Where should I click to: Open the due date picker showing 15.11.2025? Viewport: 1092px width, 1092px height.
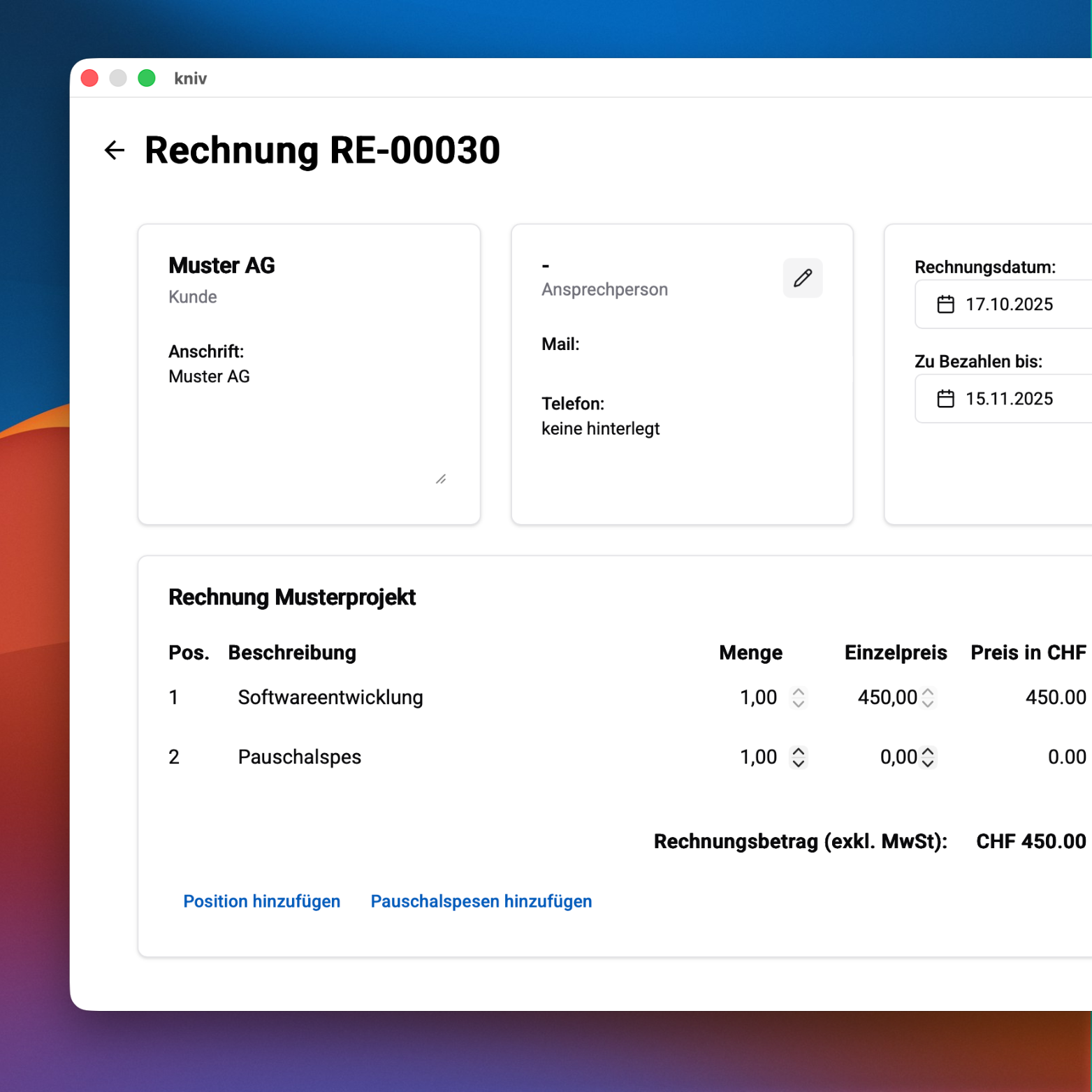pyautogui.click(x=1009, y=399)
